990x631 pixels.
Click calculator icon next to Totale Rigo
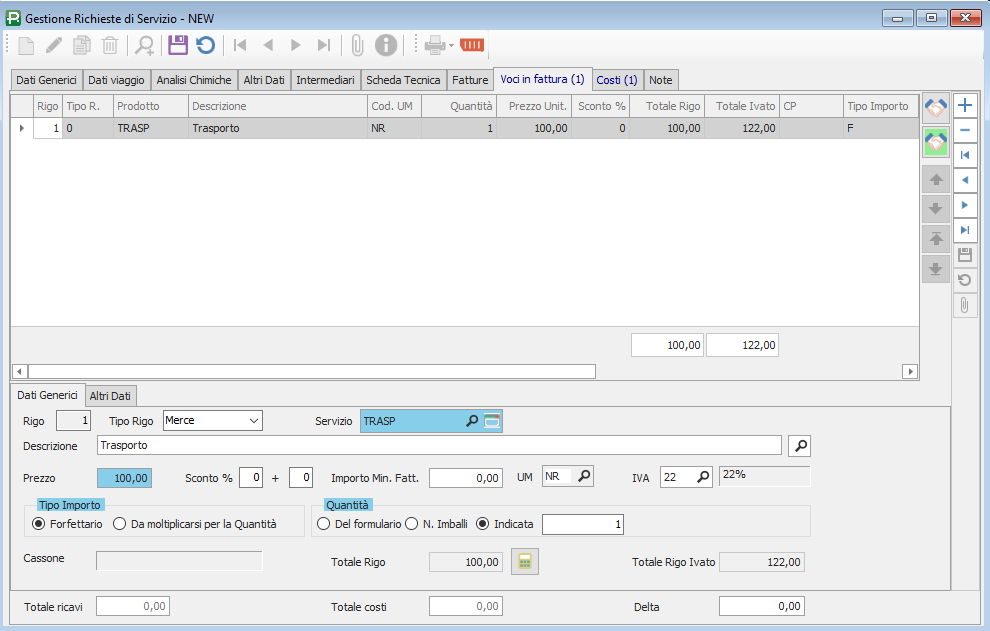pyautogui.click(x=525, y=562)
